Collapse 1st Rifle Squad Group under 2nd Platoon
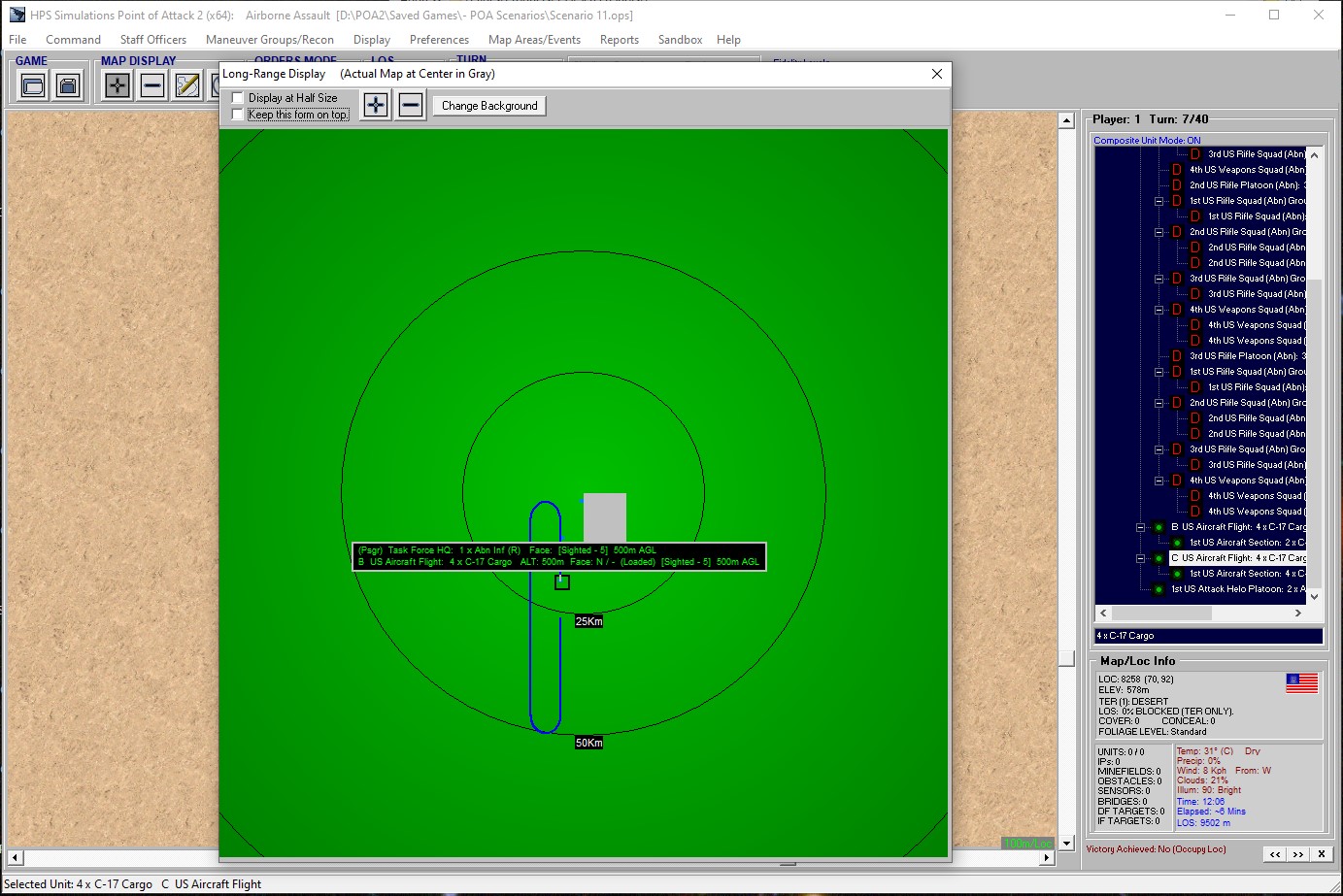Image resolution: width=1343 pixels, height=896 pixels. [1158, 201]
